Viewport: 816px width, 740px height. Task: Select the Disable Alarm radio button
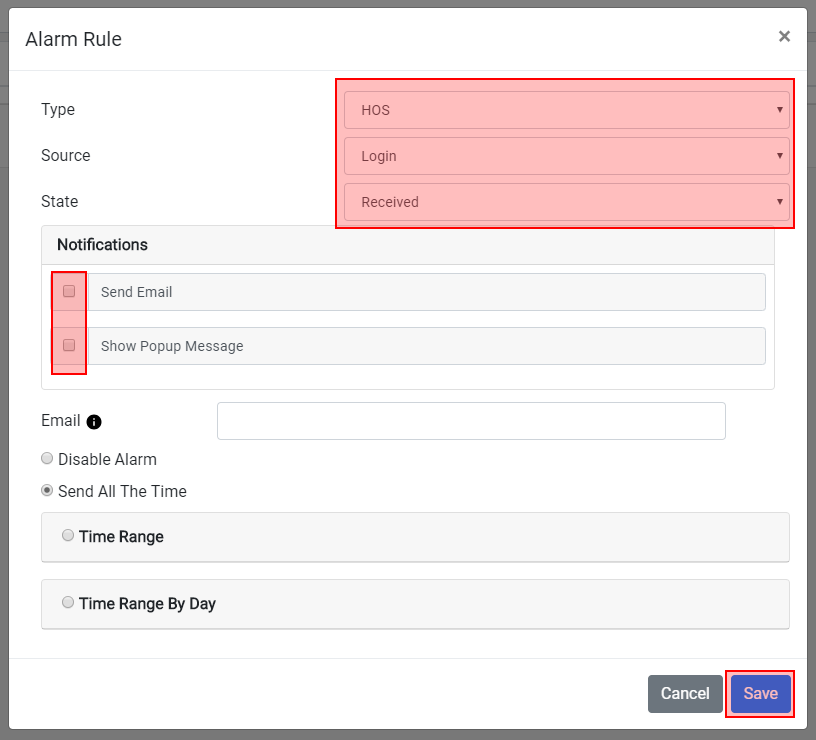point(47,458)
